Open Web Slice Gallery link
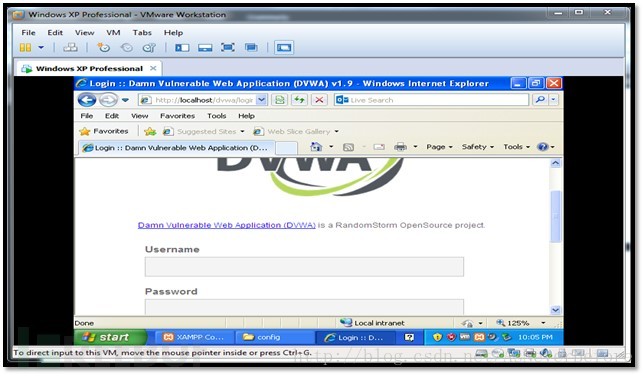This screenshot has height=376, width=644. [296, 131]
